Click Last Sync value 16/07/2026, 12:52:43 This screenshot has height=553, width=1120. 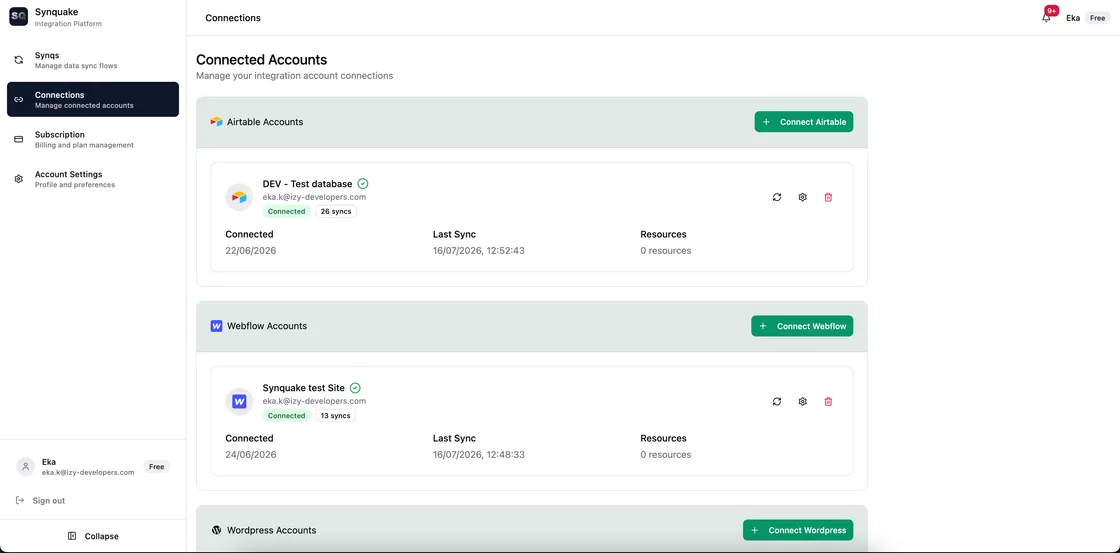click(x=479, y=251)
